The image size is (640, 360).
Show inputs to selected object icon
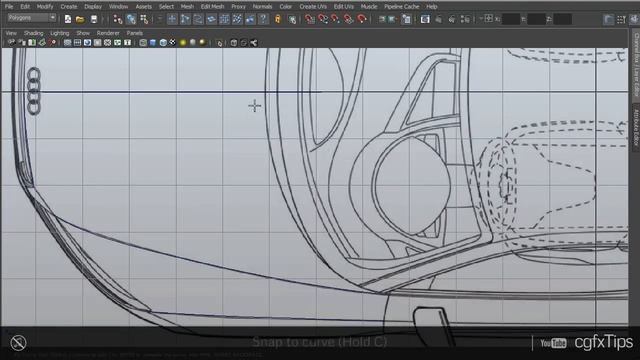point(382,19)
